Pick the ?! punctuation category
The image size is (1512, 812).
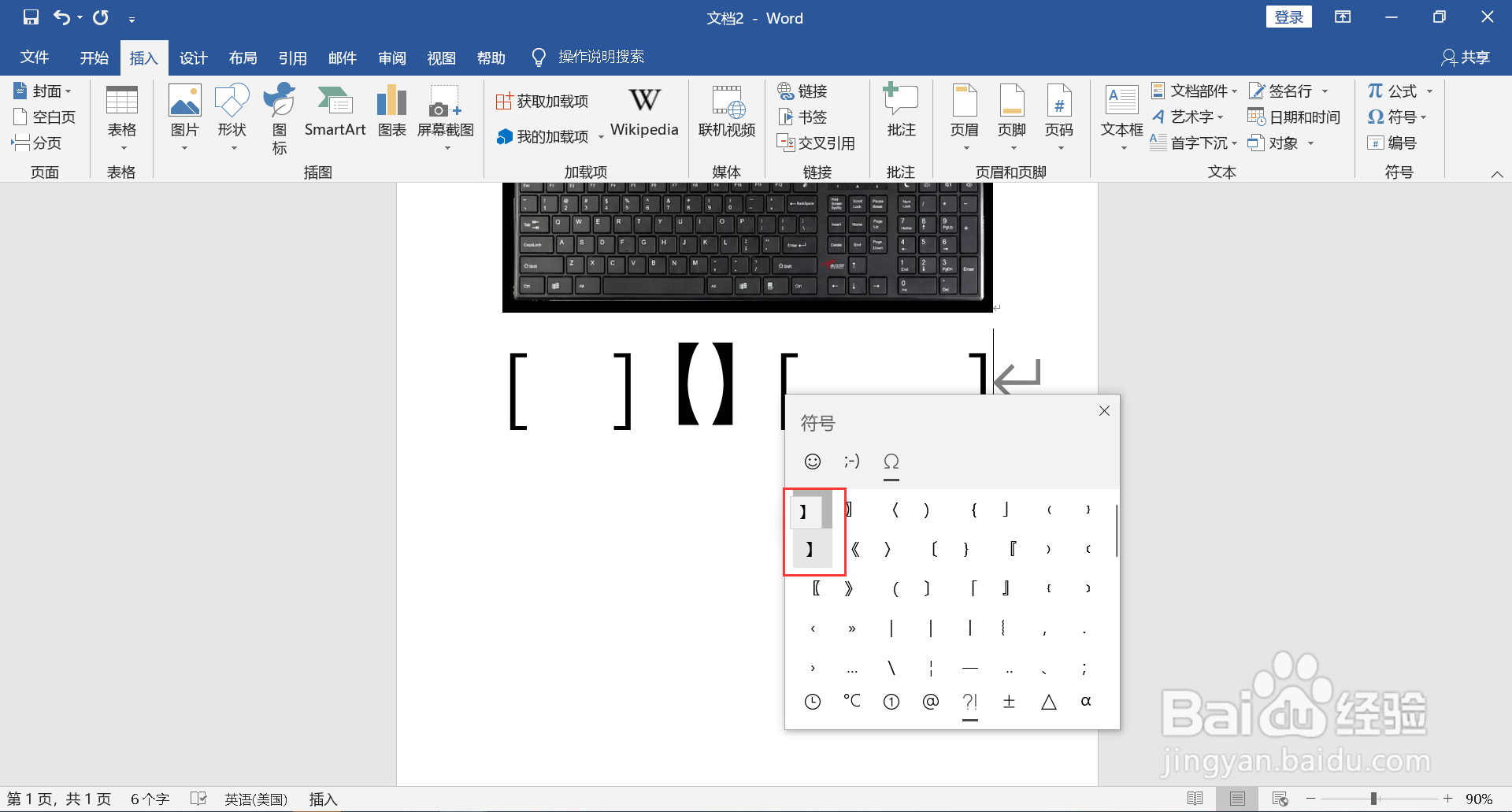point(970,701)
